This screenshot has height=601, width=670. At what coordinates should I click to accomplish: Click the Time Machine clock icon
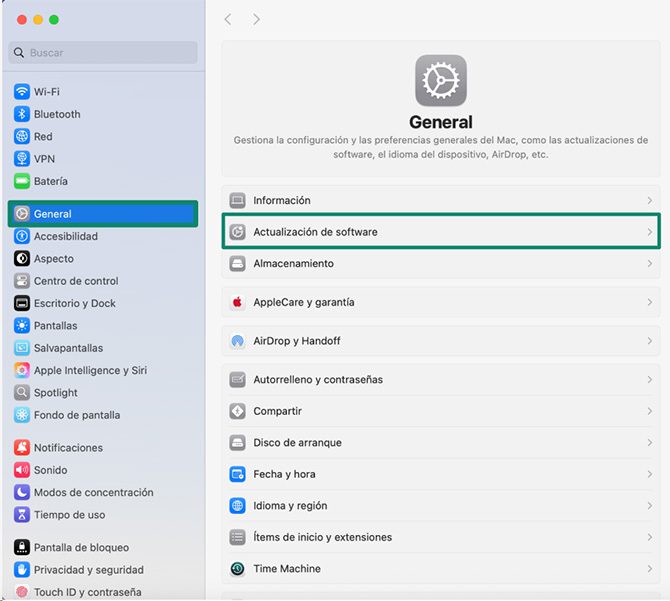pyautogui.click(x=237, y=569)
